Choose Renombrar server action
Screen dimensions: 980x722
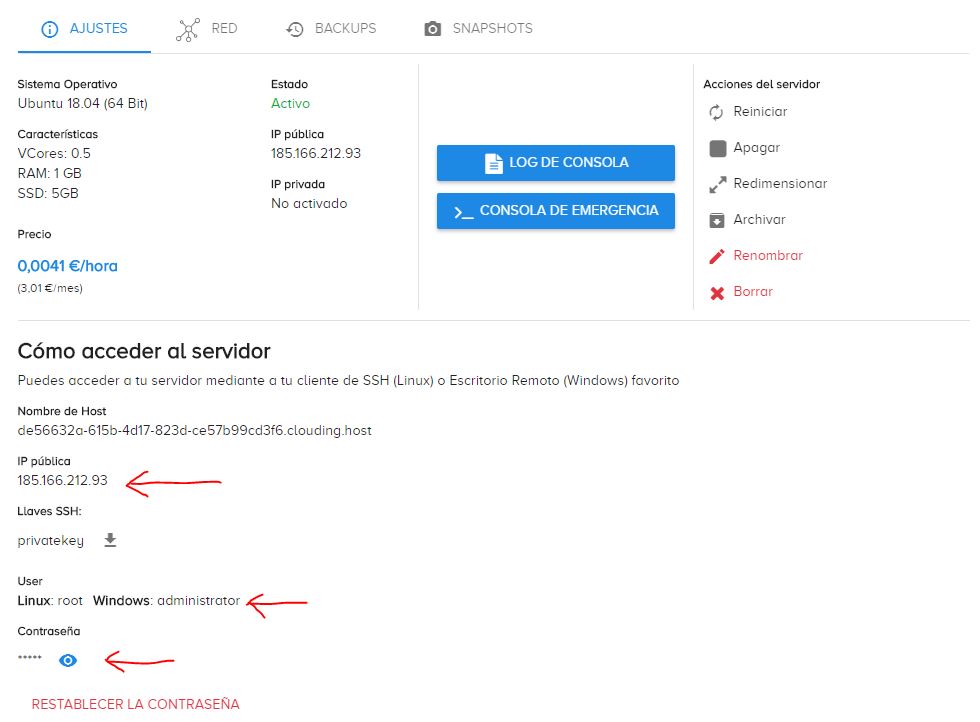tap(768, 256)
